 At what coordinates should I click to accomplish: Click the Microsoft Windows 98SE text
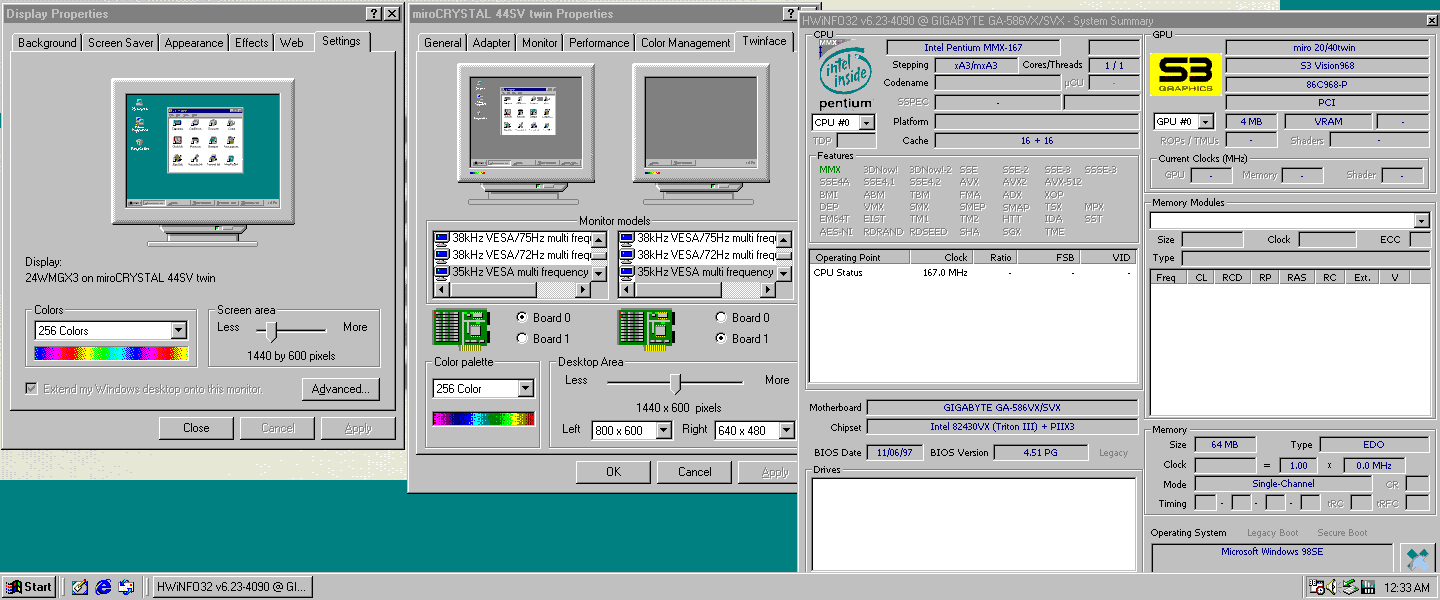coord(1270,552)
